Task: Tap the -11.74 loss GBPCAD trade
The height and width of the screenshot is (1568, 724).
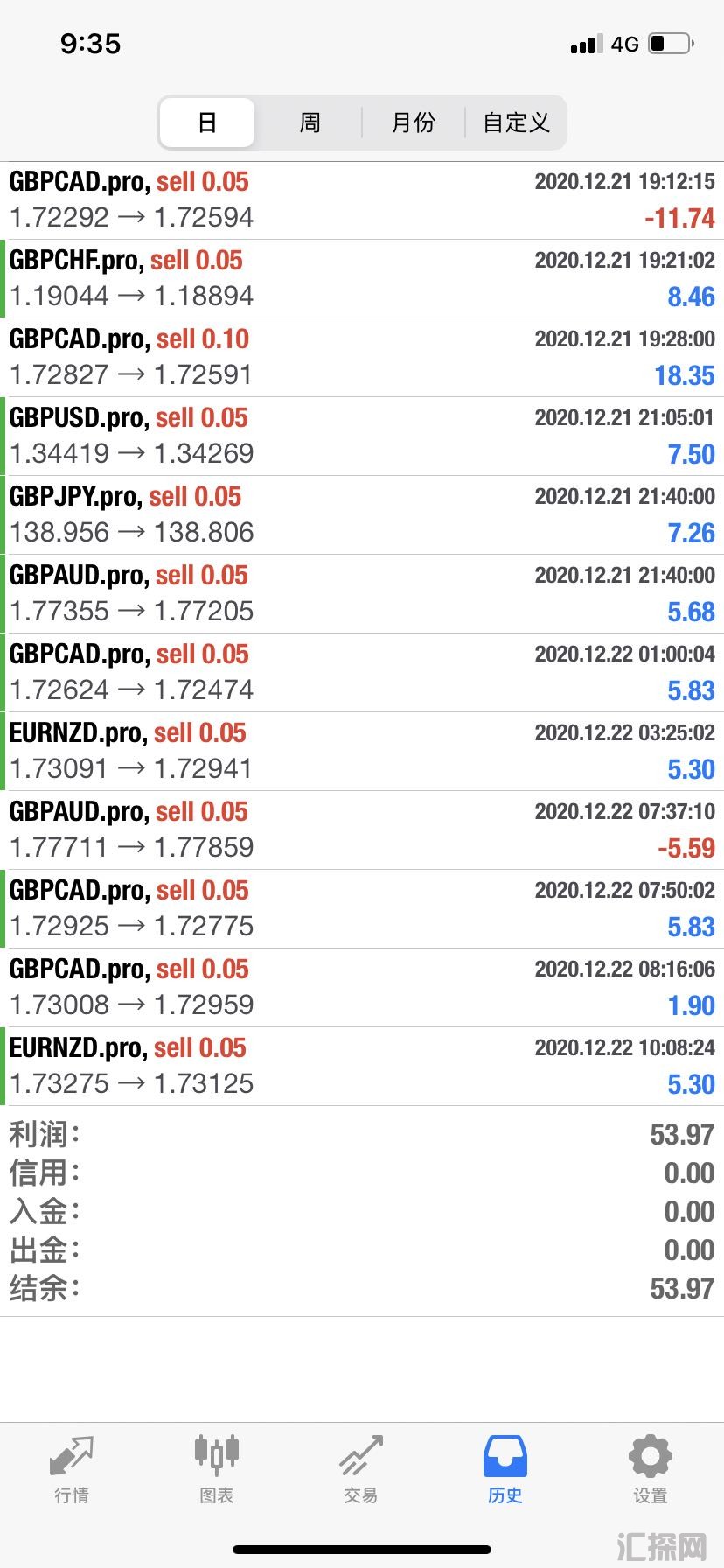Action: coord(362,200)
